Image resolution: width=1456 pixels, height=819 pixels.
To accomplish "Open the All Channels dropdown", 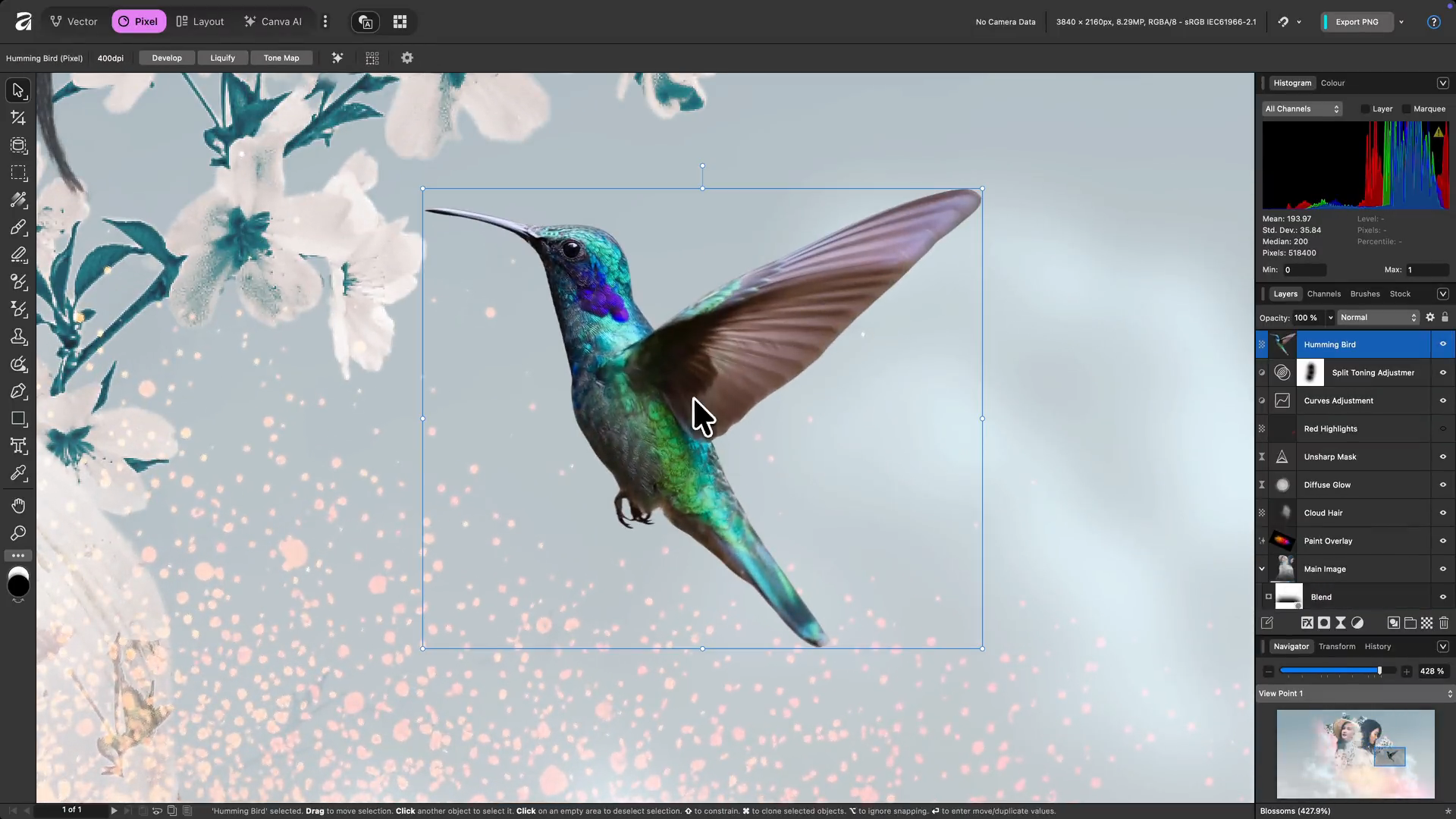I will 1302,108.
